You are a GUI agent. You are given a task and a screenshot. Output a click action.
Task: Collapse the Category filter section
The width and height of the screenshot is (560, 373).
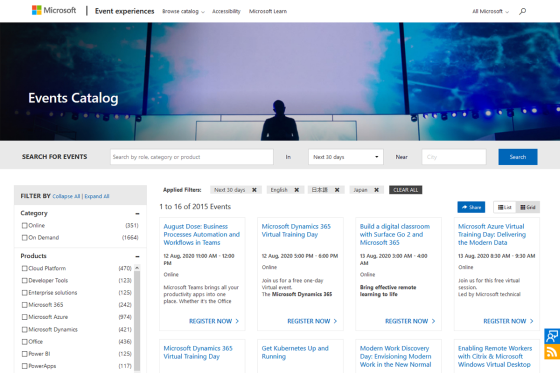click(138, 214)
